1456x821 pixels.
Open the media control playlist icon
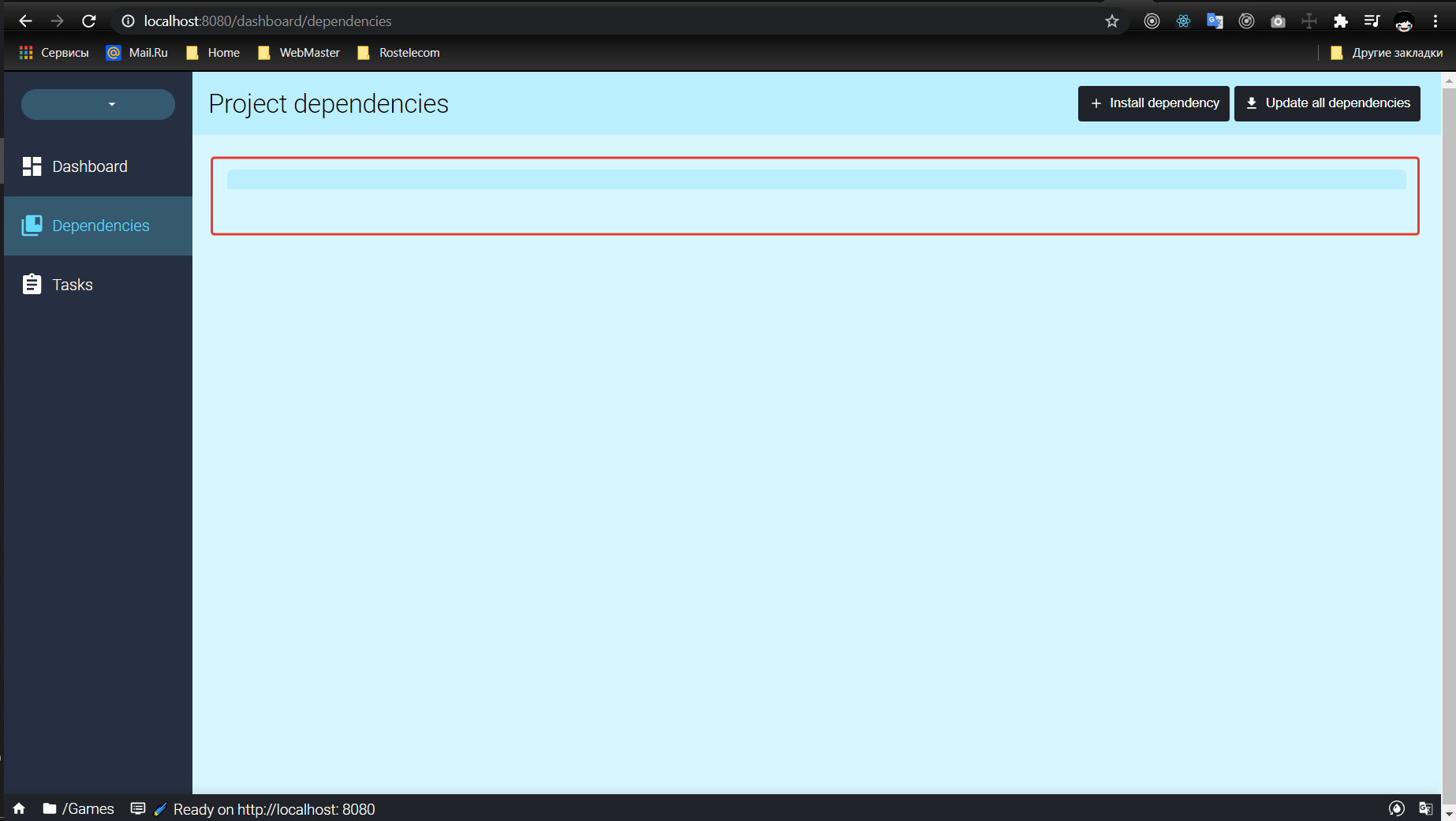(x=1372, y=21)
